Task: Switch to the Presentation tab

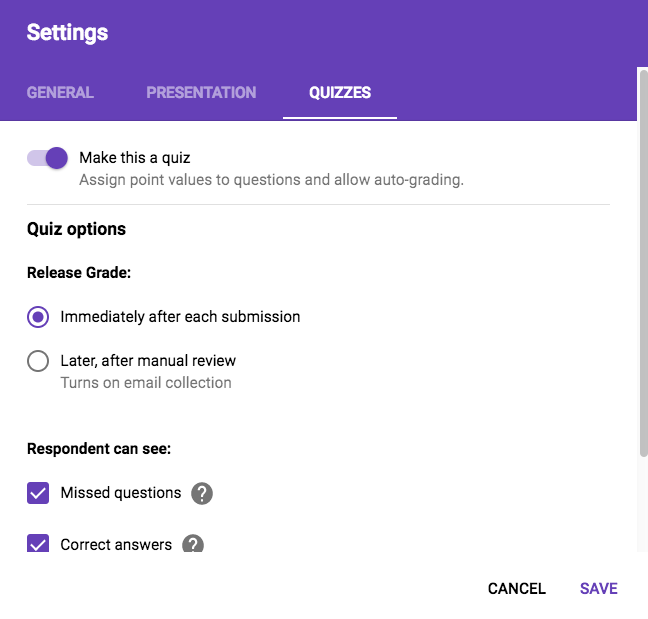Action: click(201, 92)
